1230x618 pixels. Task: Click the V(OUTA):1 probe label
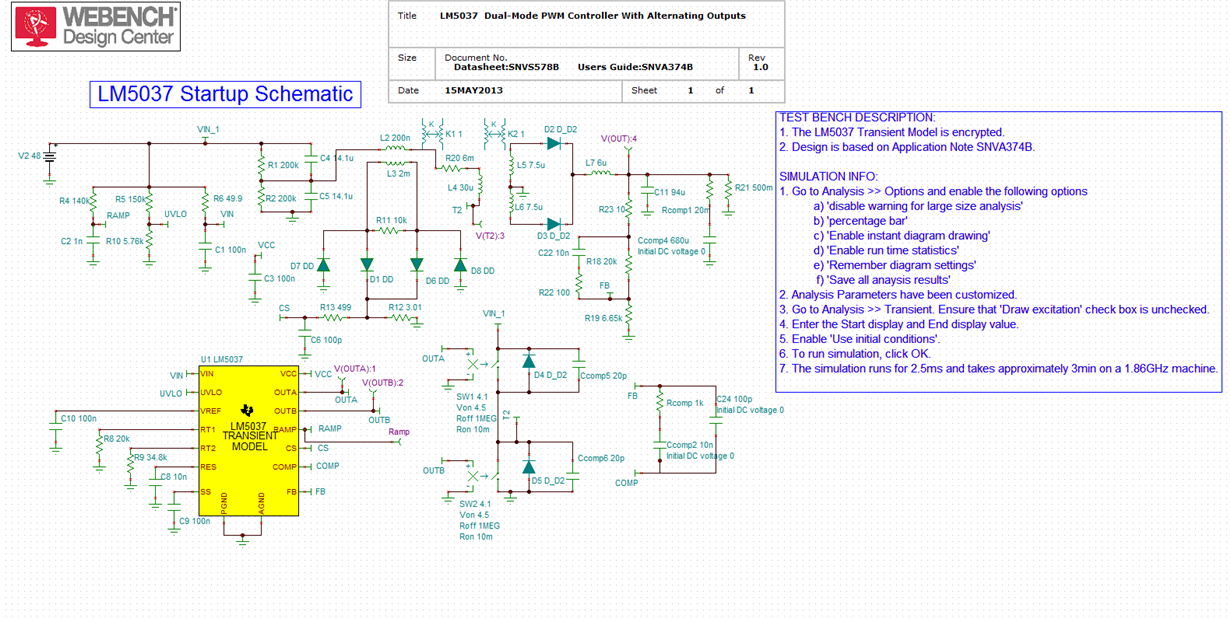355,369
